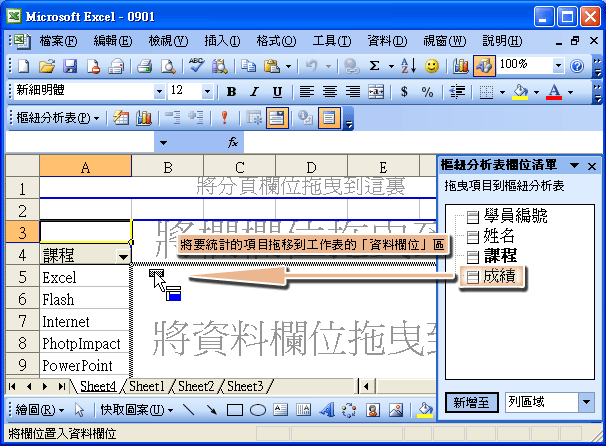This screenshot has width=606, height=446.
Task: Toggle the Show Field List button
Action: pos(329,117)
